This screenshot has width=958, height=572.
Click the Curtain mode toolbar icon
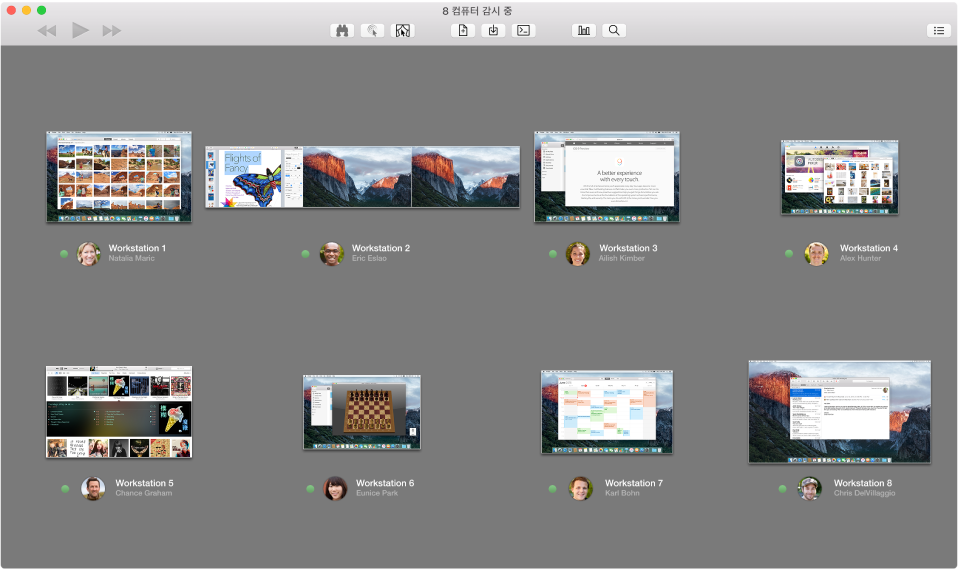(401, 31)
